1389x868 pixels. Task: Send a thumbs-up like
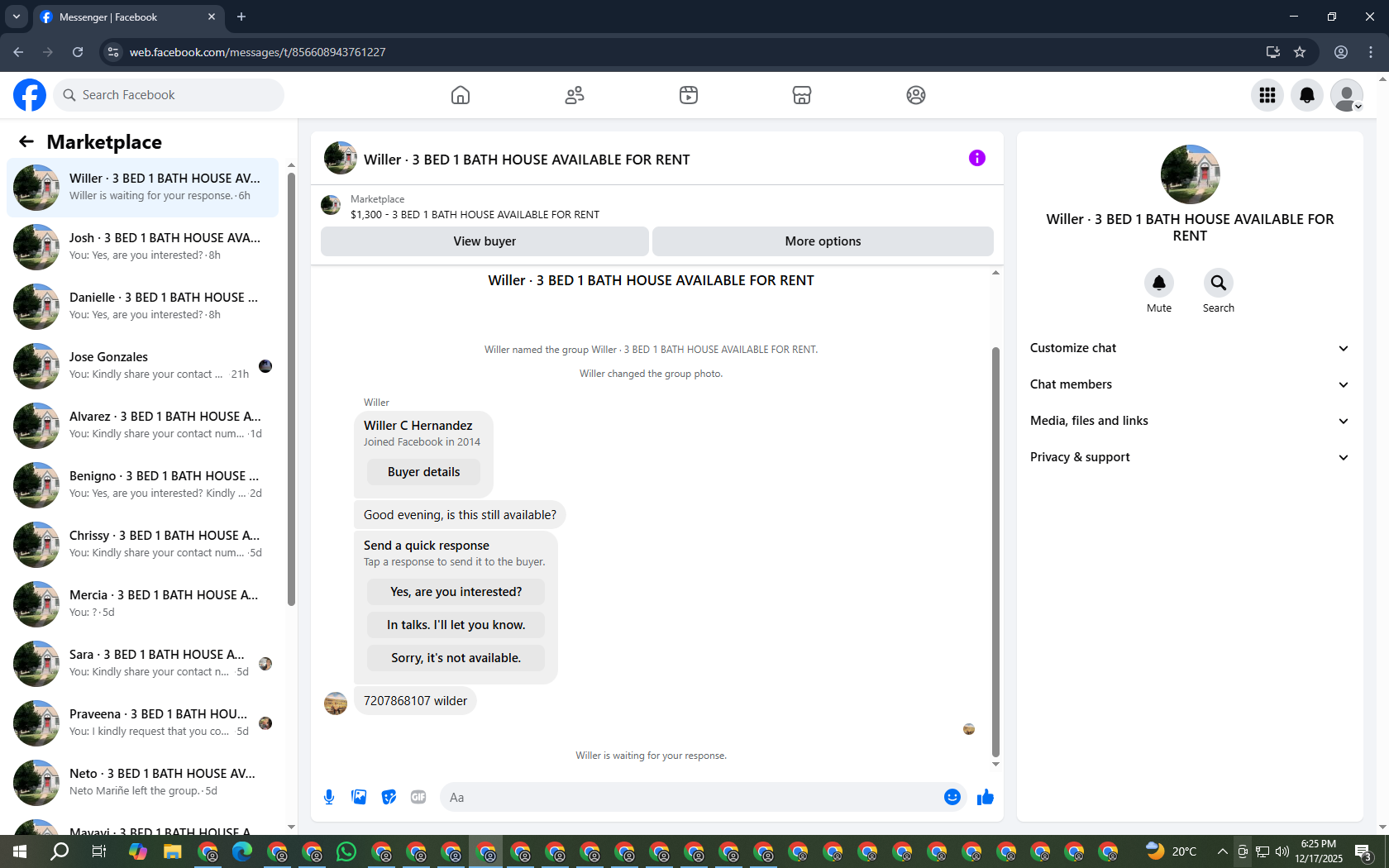[x=985, y=797]
